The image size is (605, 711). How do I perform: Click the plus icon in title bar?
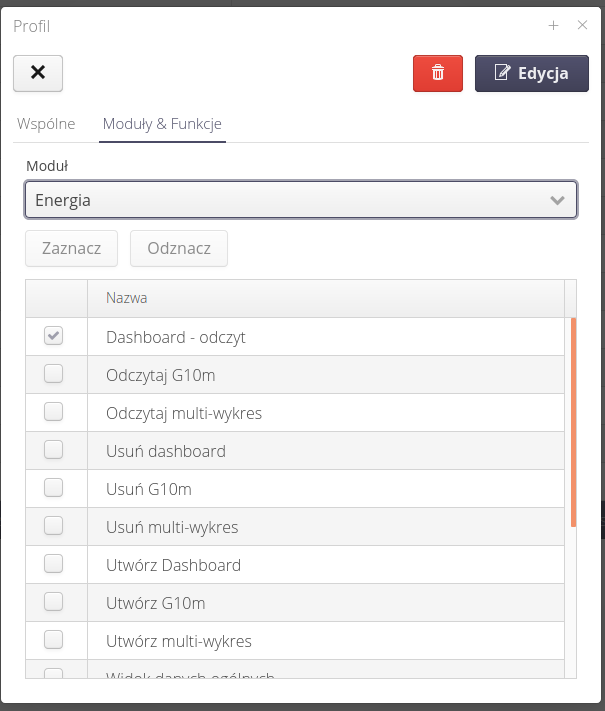(x=553, y=25)
